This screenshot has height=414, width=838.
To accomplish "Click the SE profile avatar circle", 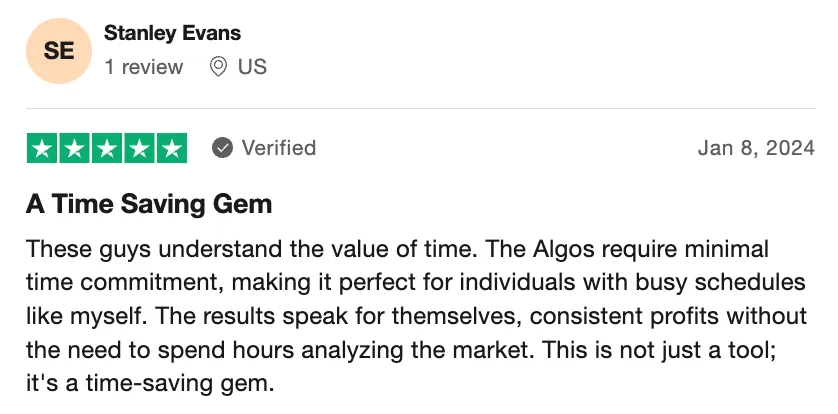I will [x=59, y=51].
